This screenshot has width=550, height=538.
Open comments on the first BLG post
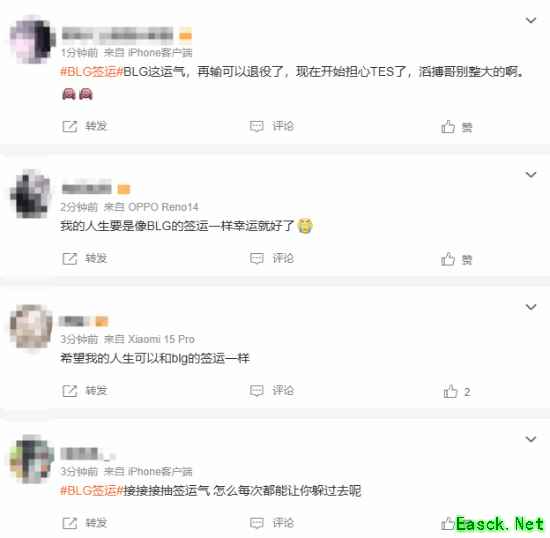coord(272,126)
